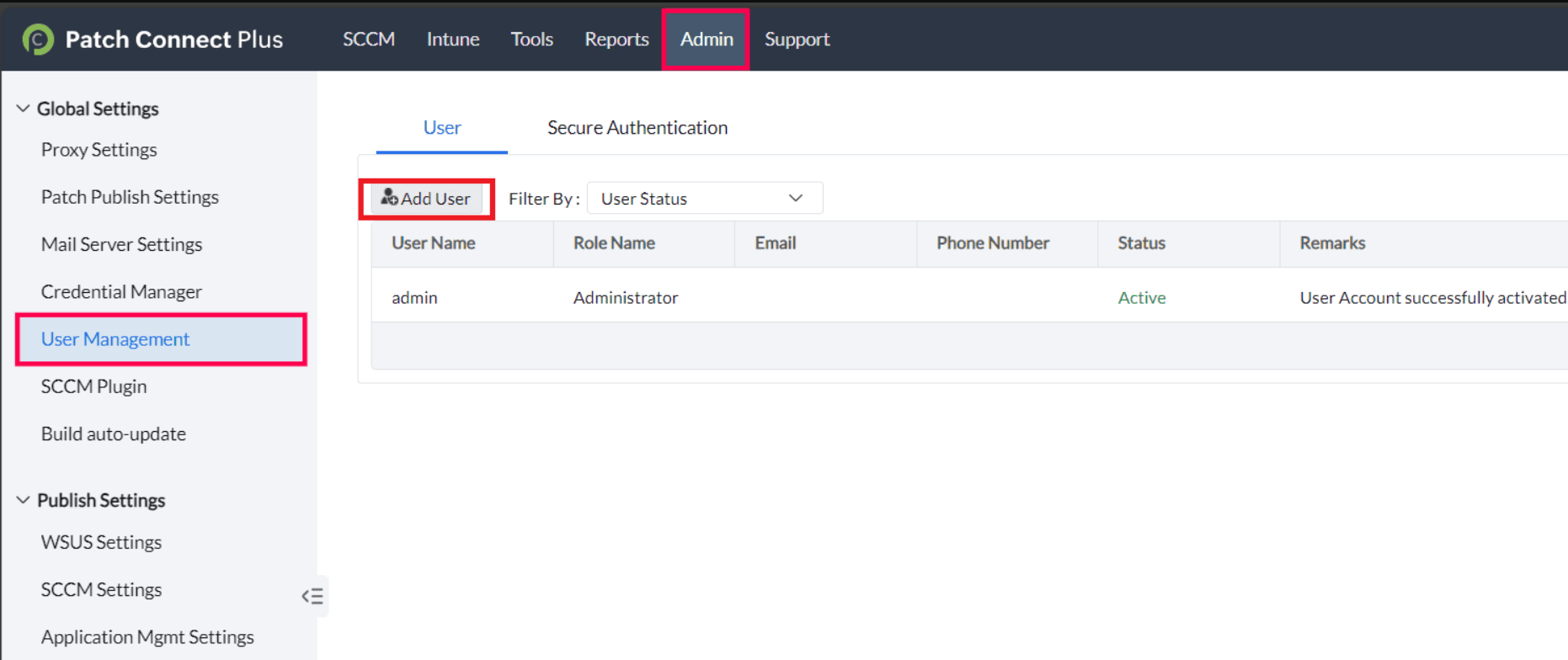Sort by Status column header
The width and height of the screenshot is (1568, 660).
(x=1142, y=243)
